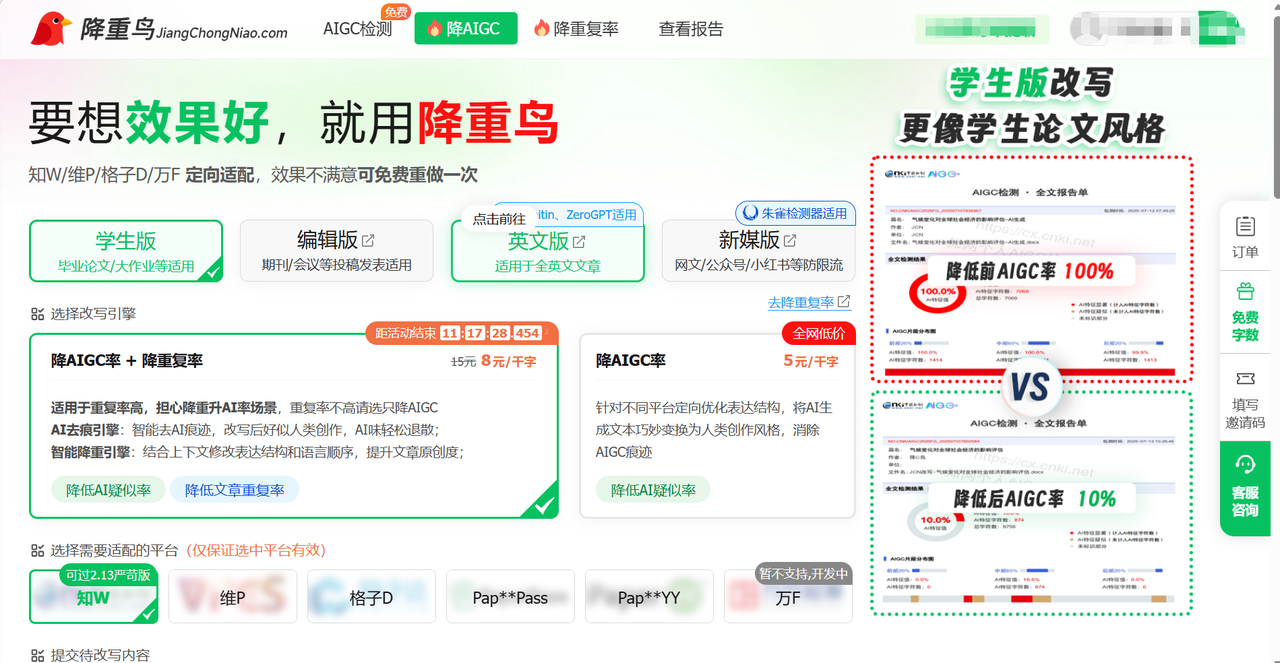1280x663 pixels.
Task: Select the Pap**Pass platform option
Action: [x=510, y=597]
